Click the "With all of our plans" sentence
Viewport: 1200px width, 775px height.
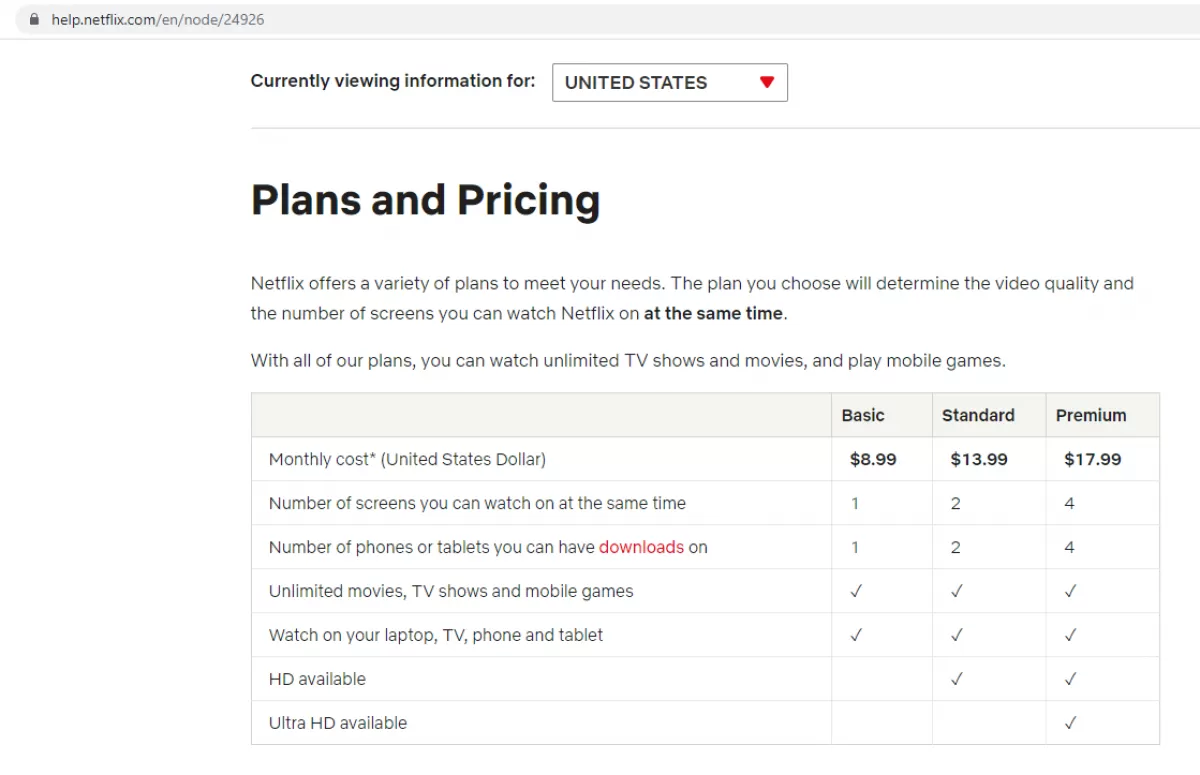[628, 360]
